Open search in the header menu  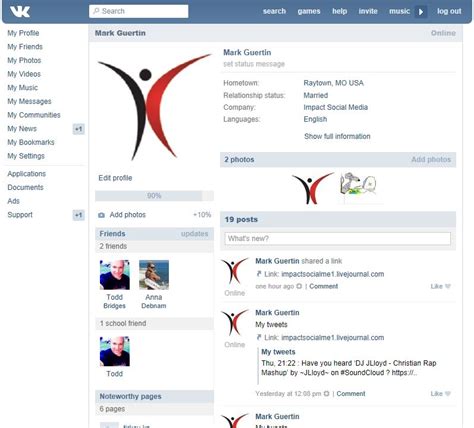[274, 11]
